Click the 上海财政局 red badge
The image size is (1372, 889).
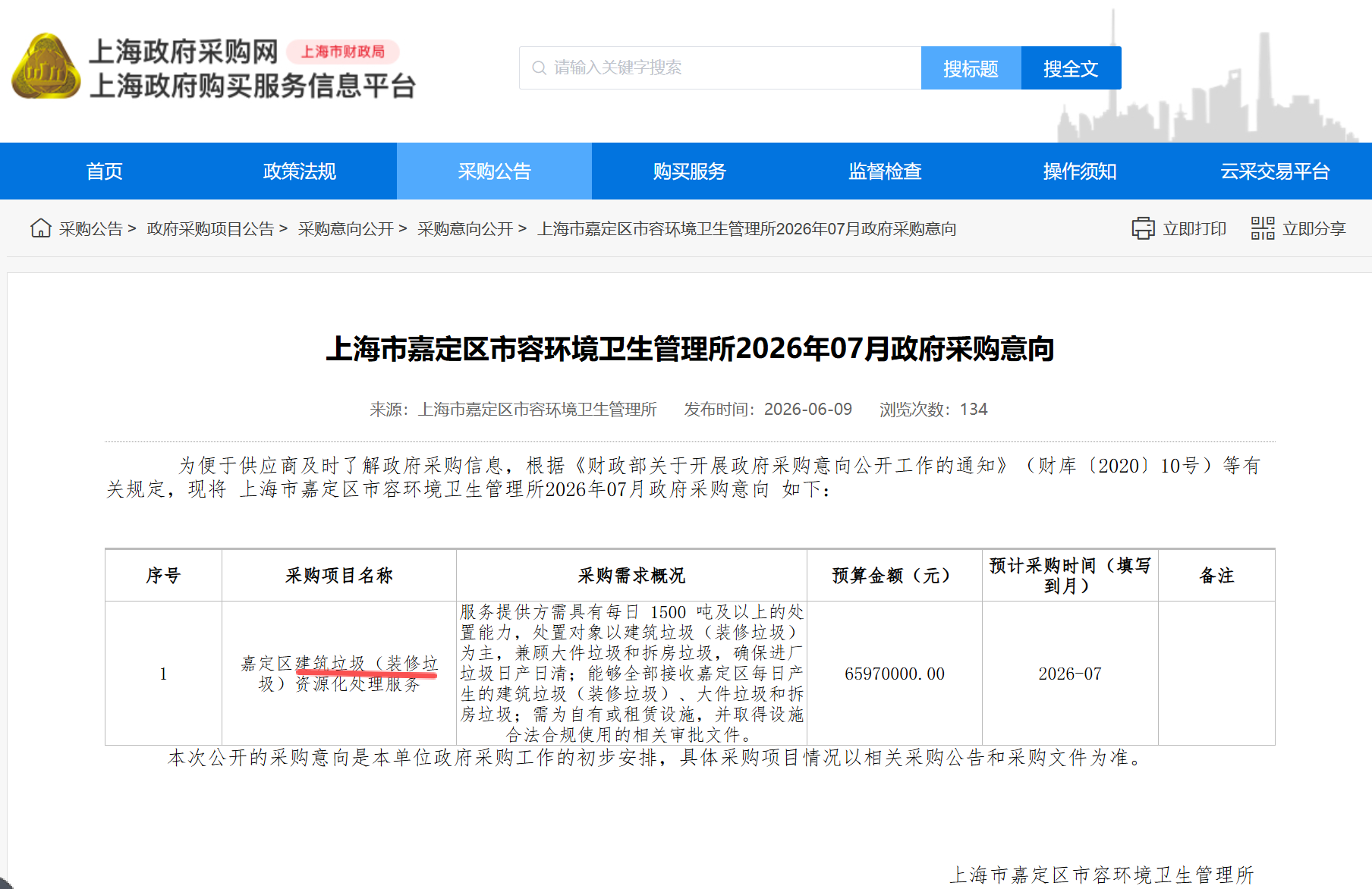pyautogui.click(x=343, y=52)
